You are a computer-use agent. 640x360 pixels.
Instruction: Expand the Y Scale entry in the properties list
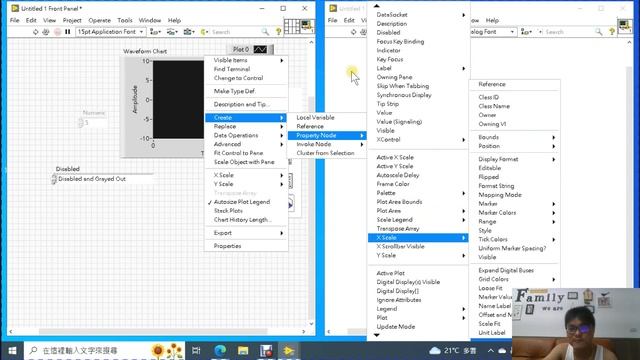click(418, 256)
